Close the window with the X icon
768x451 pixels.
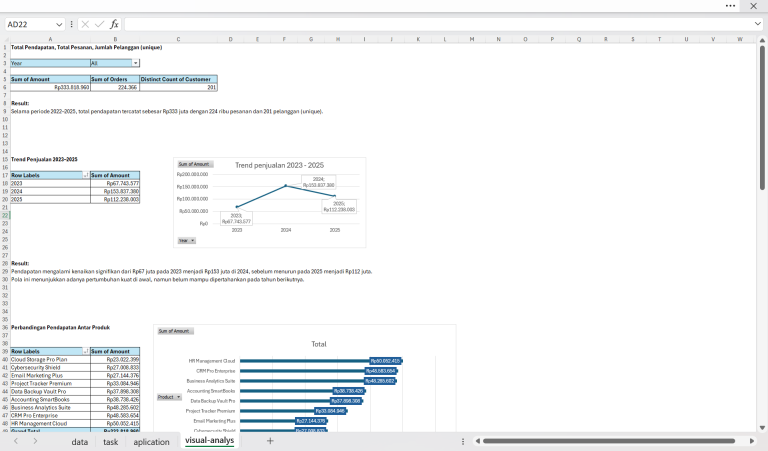click(753, 6)
